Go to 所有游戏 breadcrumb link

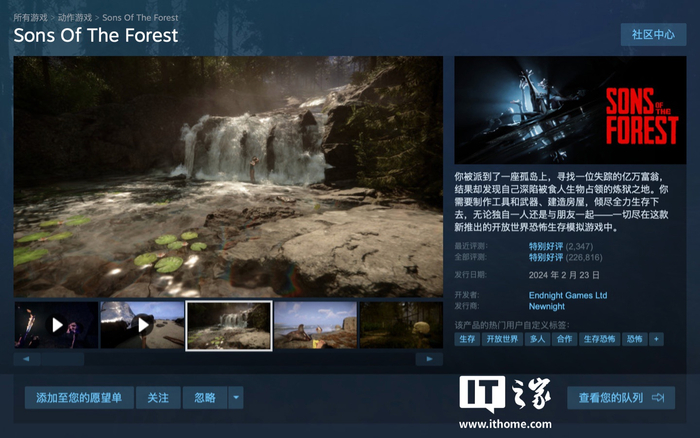pos(30,17)
